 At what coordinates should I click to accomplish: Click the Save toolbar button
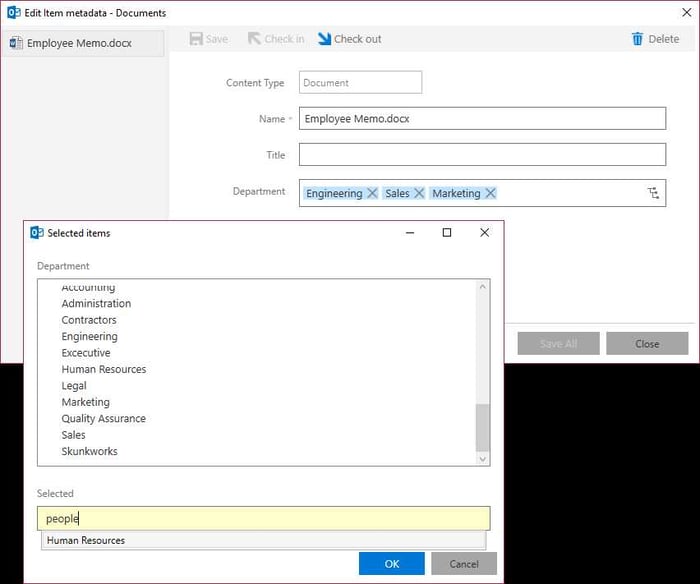(x=208, y=39)
